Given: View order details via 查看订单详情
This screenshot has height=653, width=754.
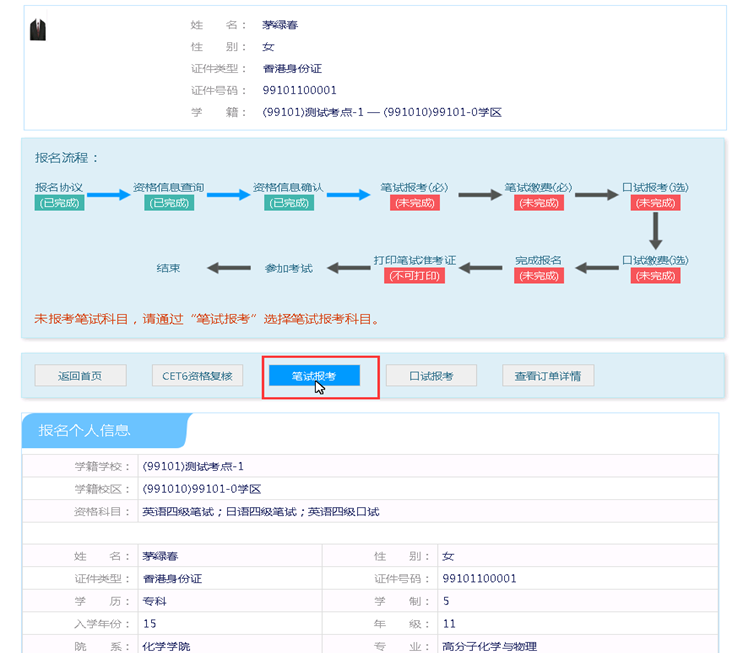Looking at the screenshot, I should click(548, 376).
